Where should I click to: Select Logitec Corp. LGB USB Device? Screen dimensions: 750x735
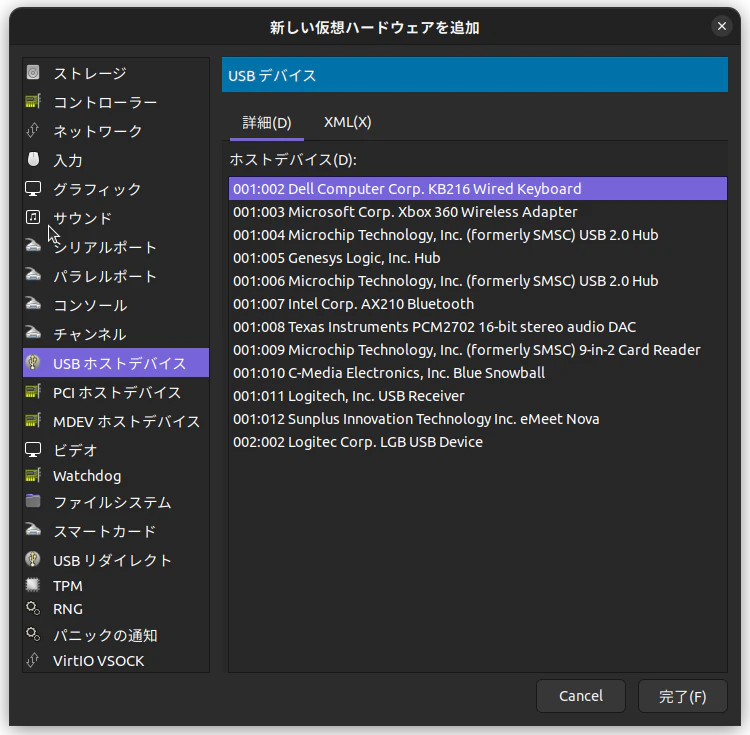point(477,441)
